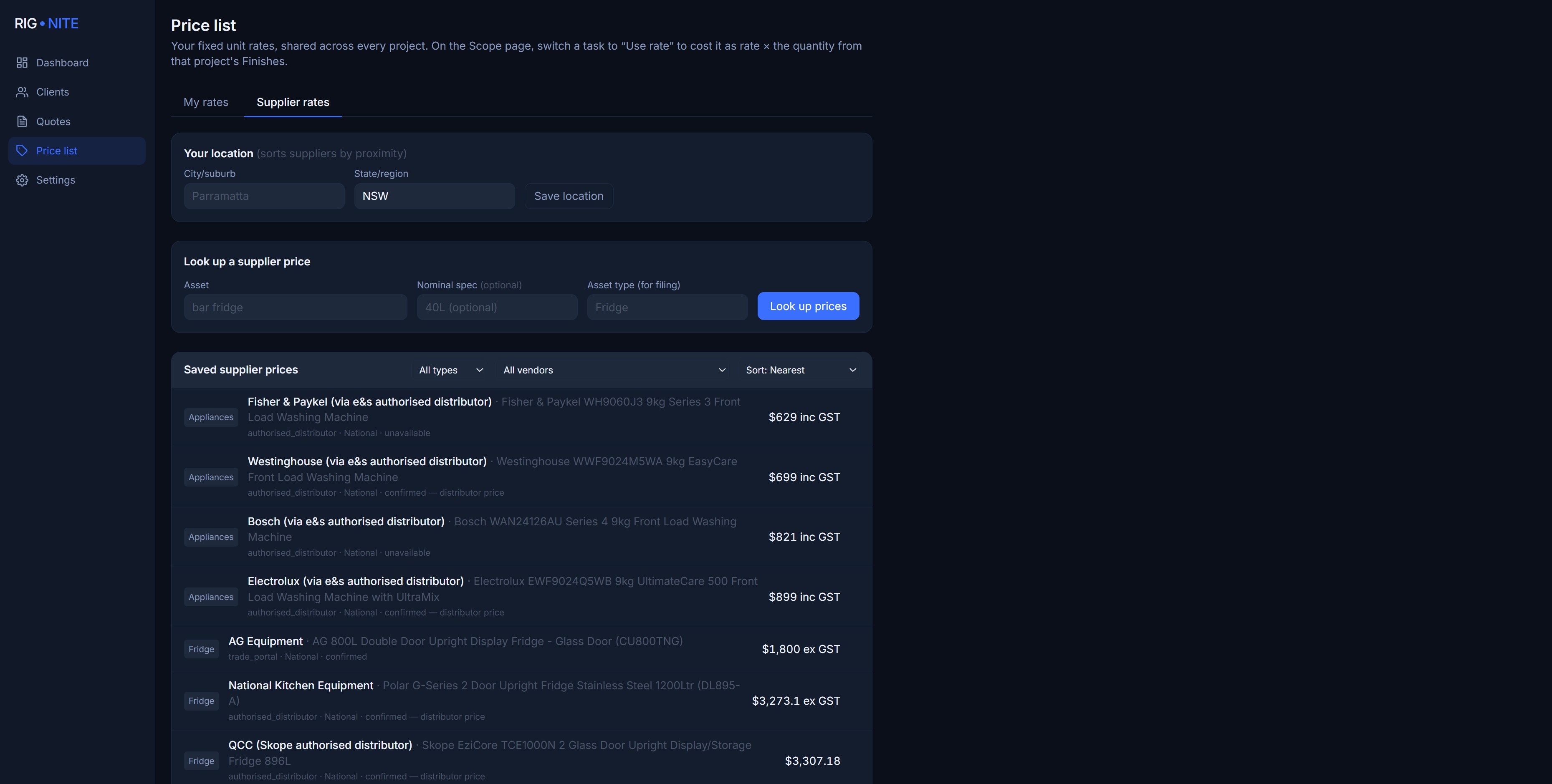Click the Dashboard grid icon in sidebar
This screenshot has height=784, width=1552.
22,63
